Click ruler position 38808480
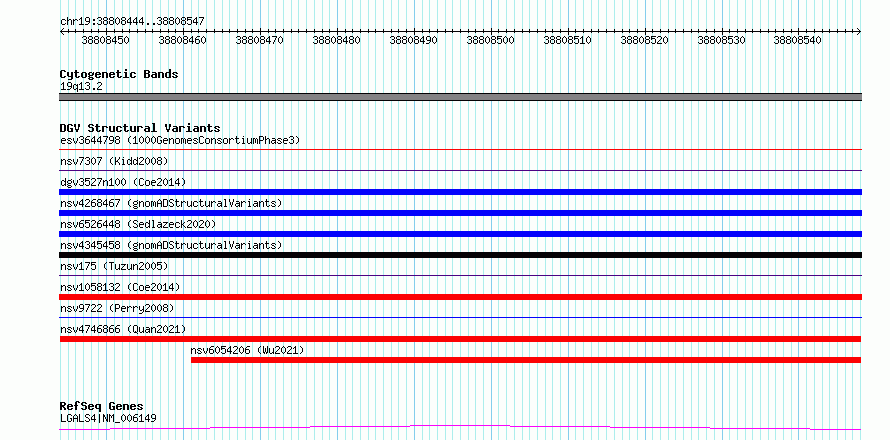 pos(337,40)
